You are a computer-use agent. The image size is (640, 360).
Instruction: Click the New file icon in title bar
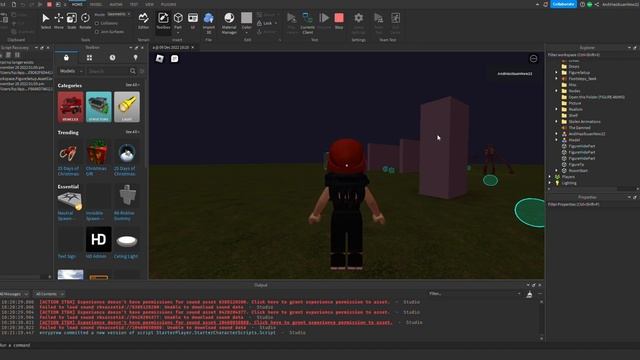(14, 4)
